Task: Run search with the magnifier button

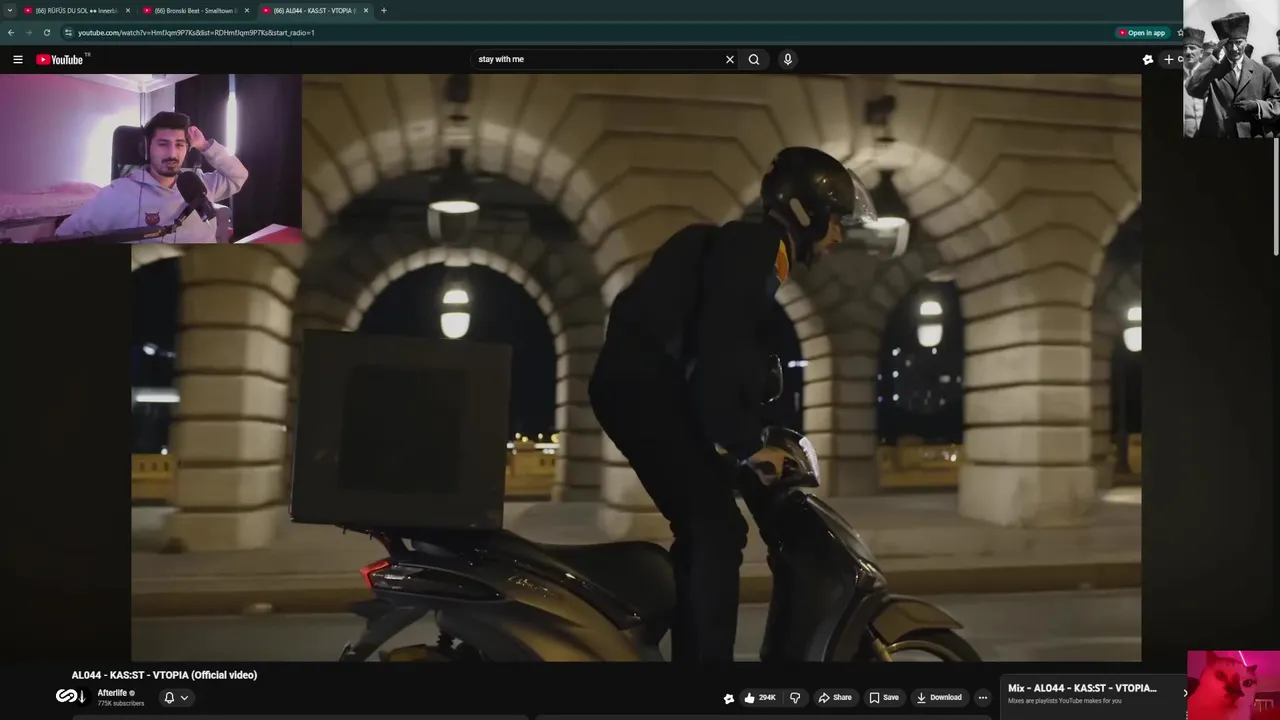Action: [754, 59]
